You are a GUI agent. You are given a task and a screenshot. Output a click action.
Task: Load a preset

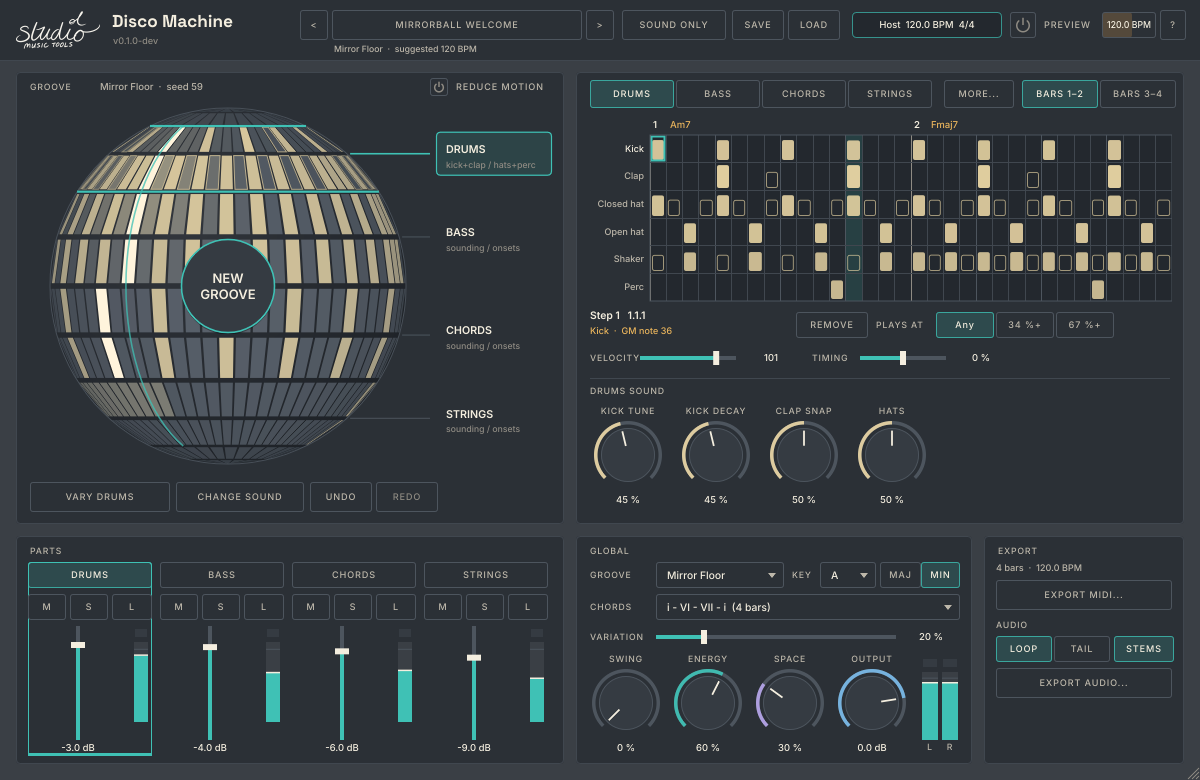pos(814,25)
